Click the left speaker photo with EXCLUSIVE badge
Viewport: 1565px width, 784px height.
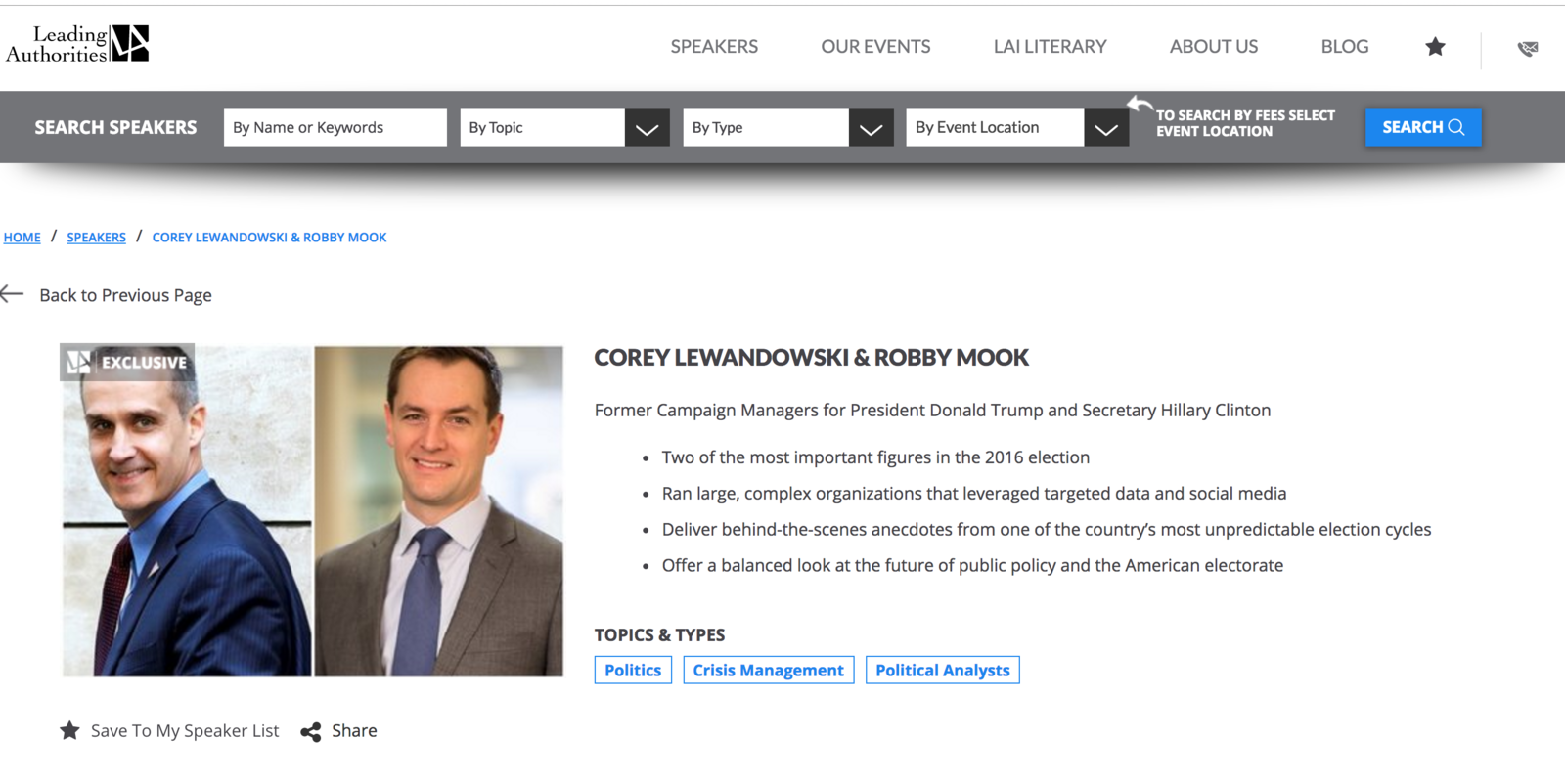click(x=187, y=510)
